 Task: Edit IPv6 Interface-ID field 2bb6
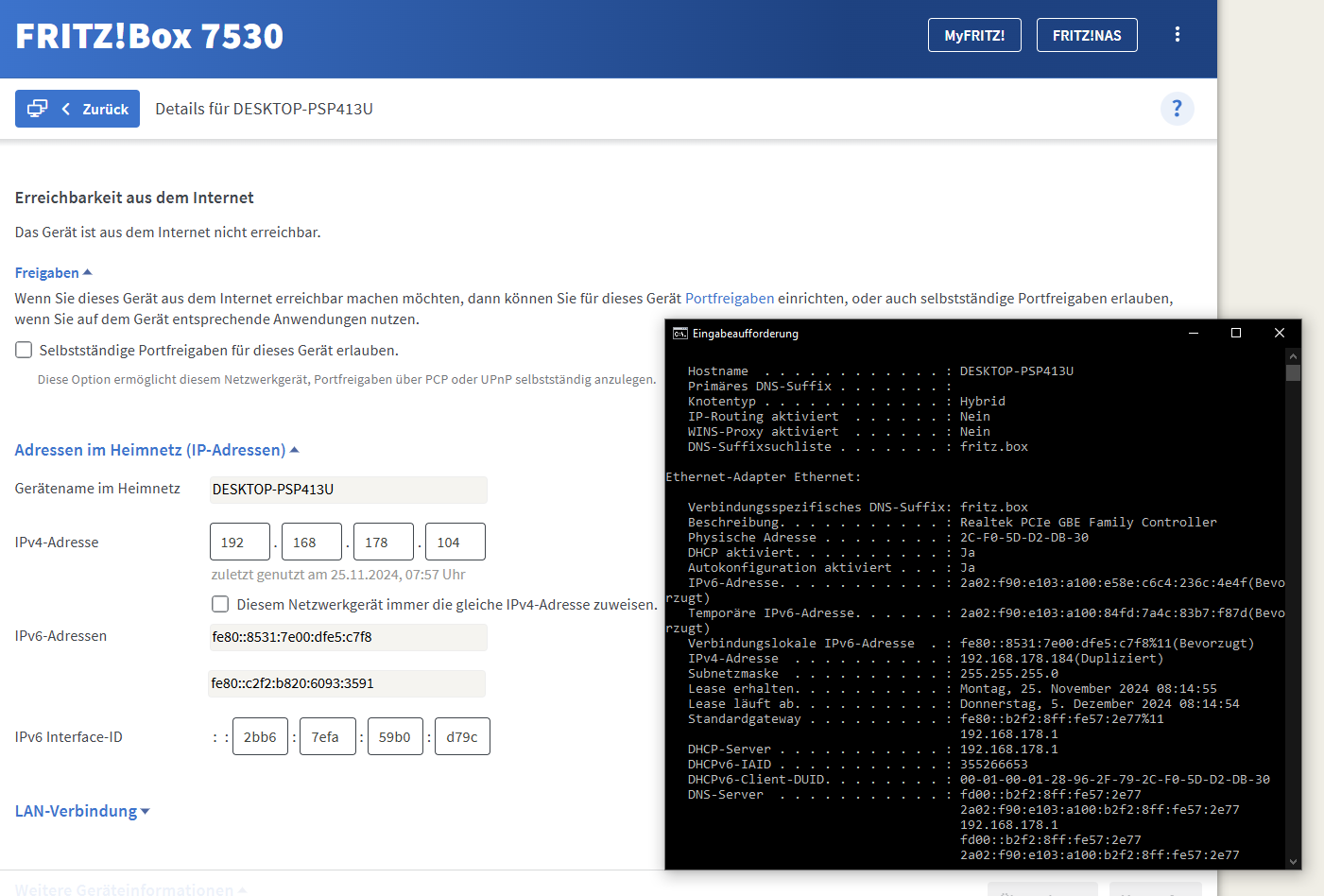[x=260, y=736]
